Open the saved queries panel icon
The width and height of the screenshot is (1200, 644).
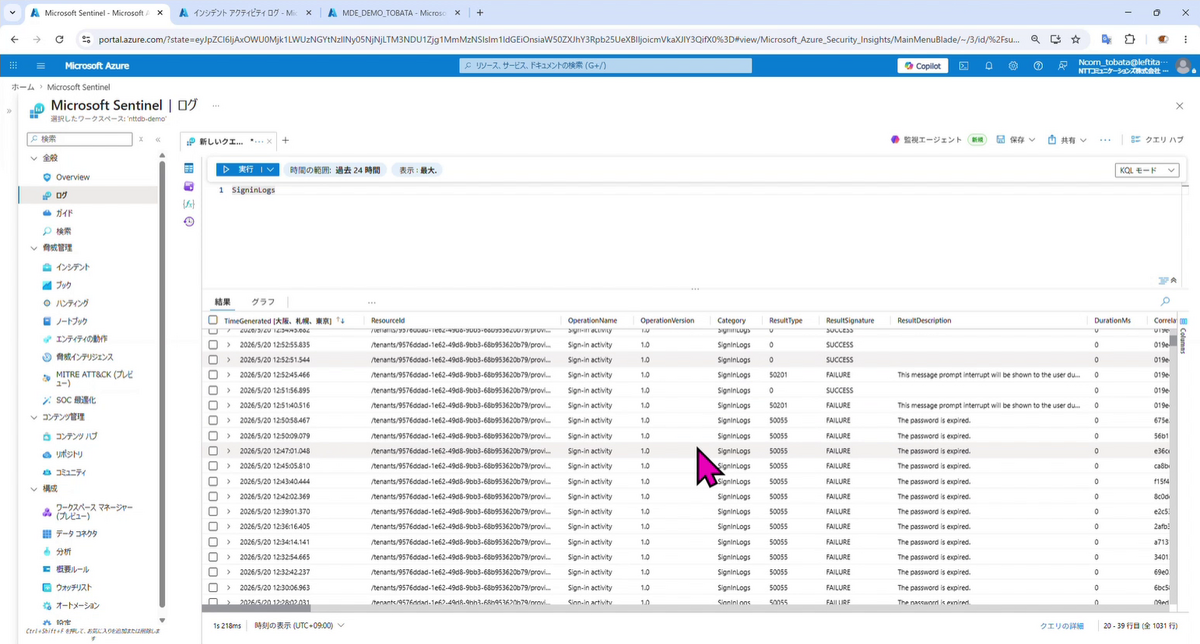click(x=188, y=186)
